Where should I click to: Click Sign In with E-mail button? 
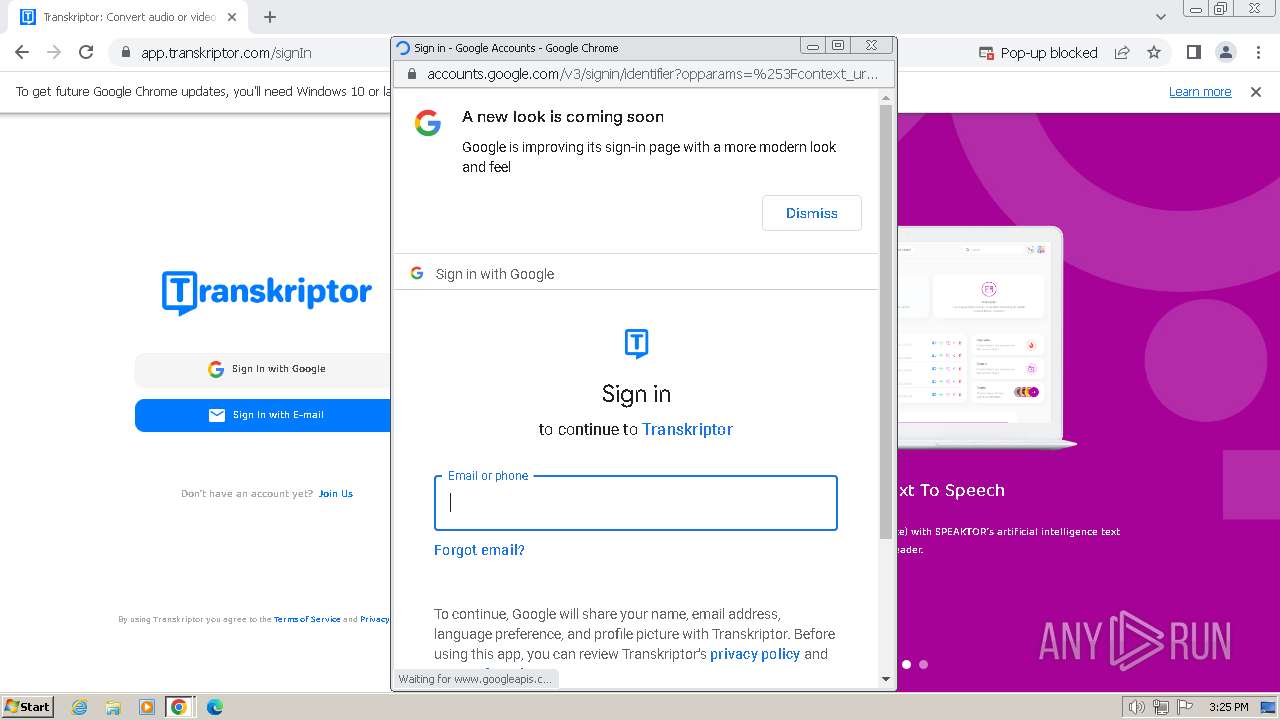coord(263,415)
